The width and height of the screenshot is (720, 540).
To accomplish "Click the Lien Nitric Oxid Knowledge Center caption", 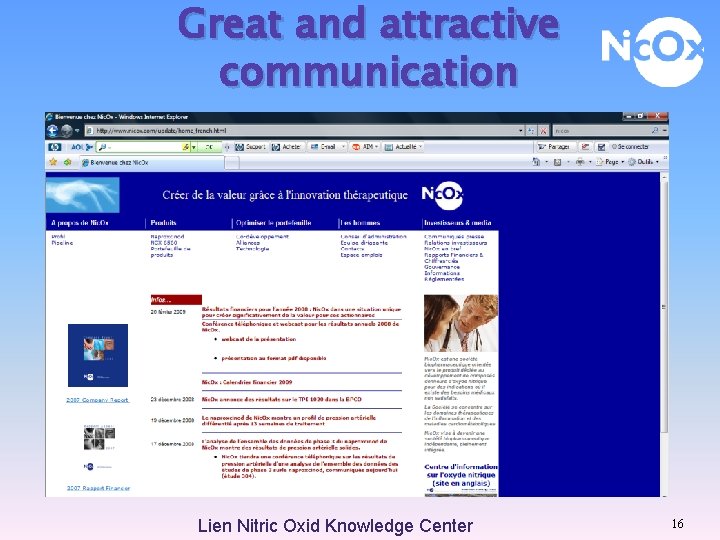I will tap(335, 526).
